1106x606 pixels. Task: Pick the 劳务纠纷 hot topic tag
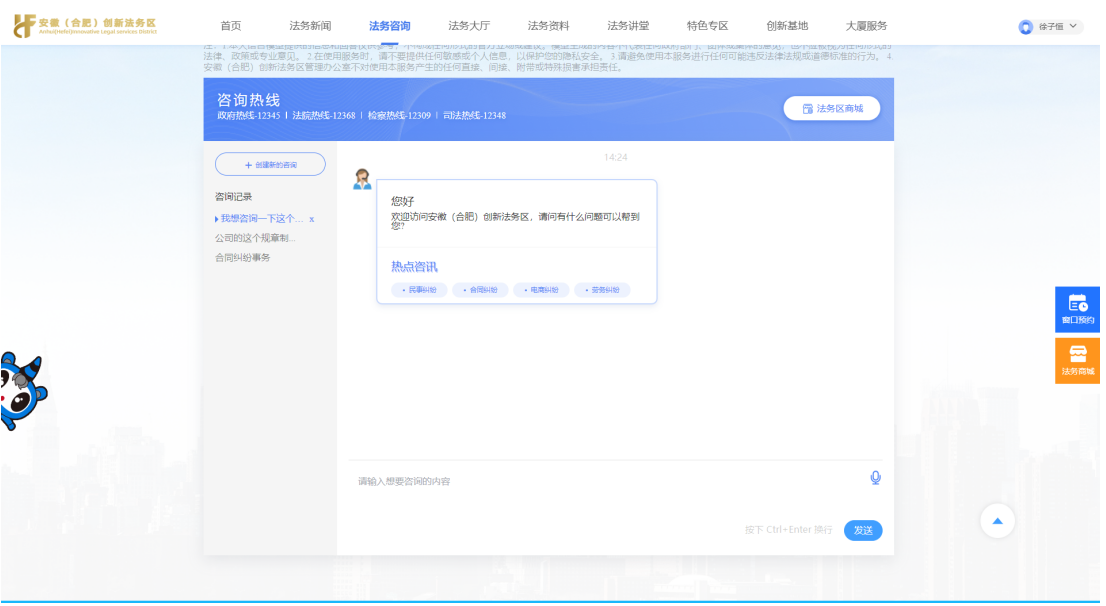coord(602,290)
